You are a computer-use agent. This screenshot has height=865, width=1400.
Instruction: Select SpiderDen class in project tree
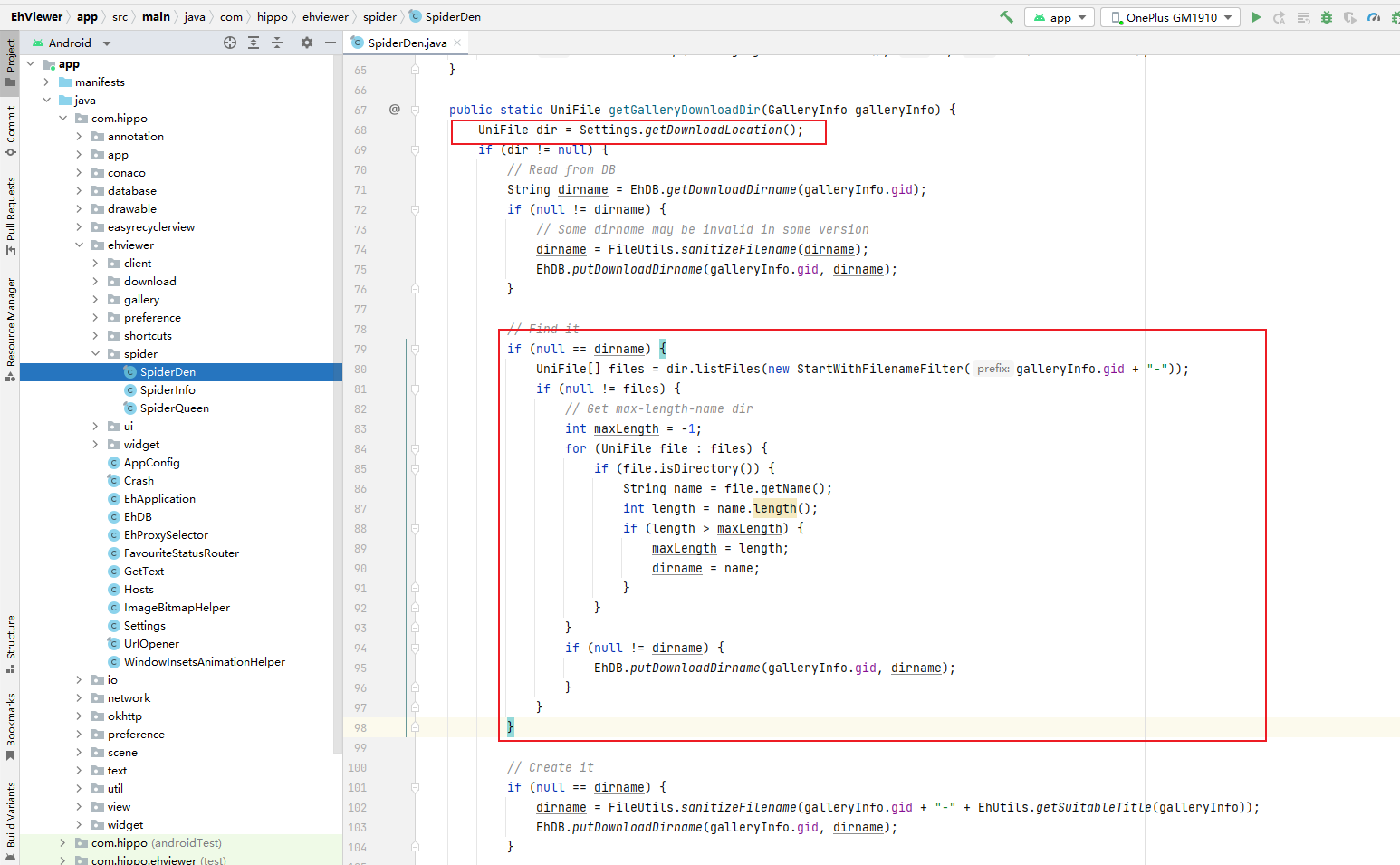coord(168,372)
